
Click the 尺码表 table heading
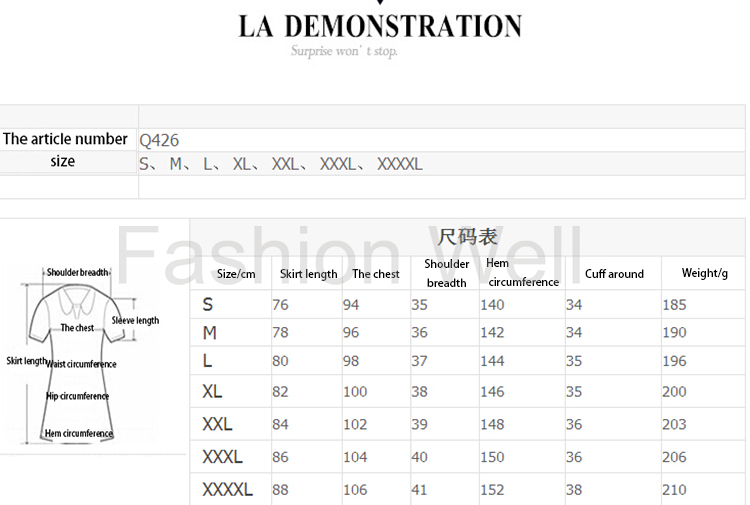(x=468, y=237)
